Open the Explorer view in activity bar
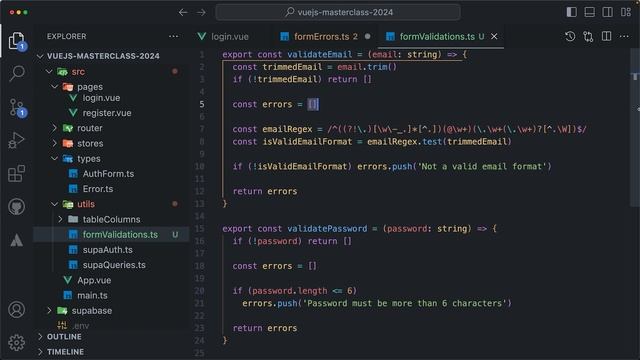The height and width of the screenshot is (360, 640). (x=16, y=41)
